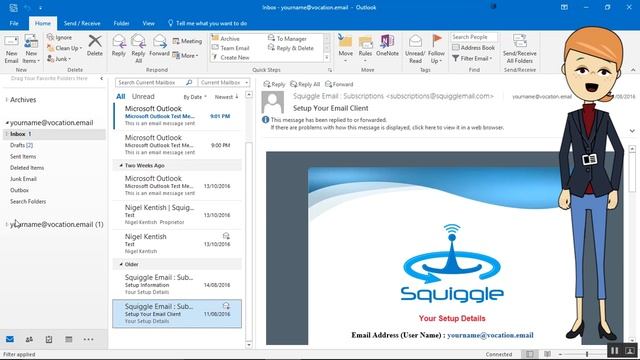Show Unread messages only
The width and height of the screenshot is (640, 360).
click(143, 96)
